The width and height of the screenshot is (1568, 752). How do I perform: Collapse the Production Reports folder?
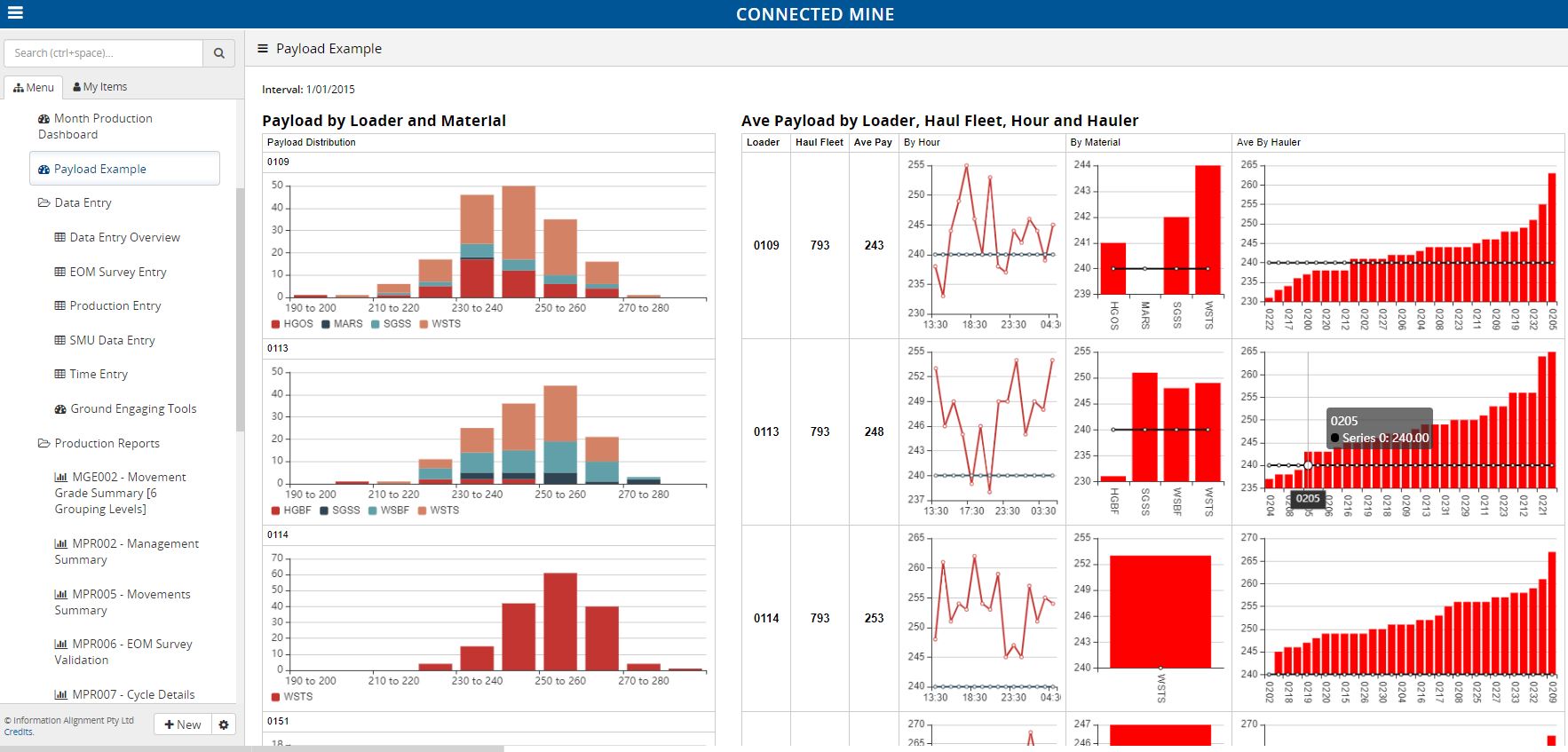point(99,443)
